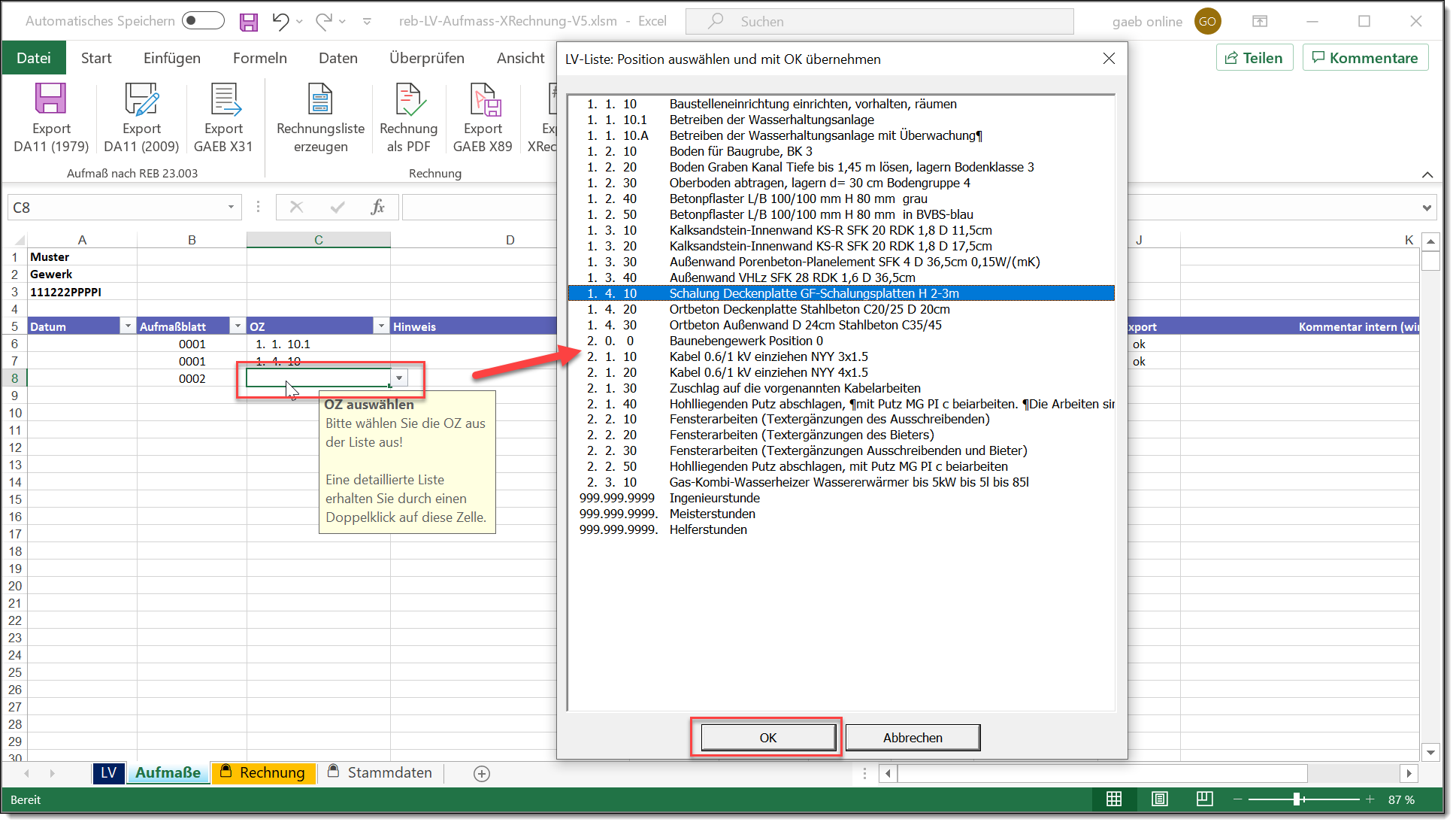This screenshot has width=1456, height=825.
Task: Select list entry Kabel 0.6/1 kV einziehen NYY 3x1.5
Action: pos(768,356)
